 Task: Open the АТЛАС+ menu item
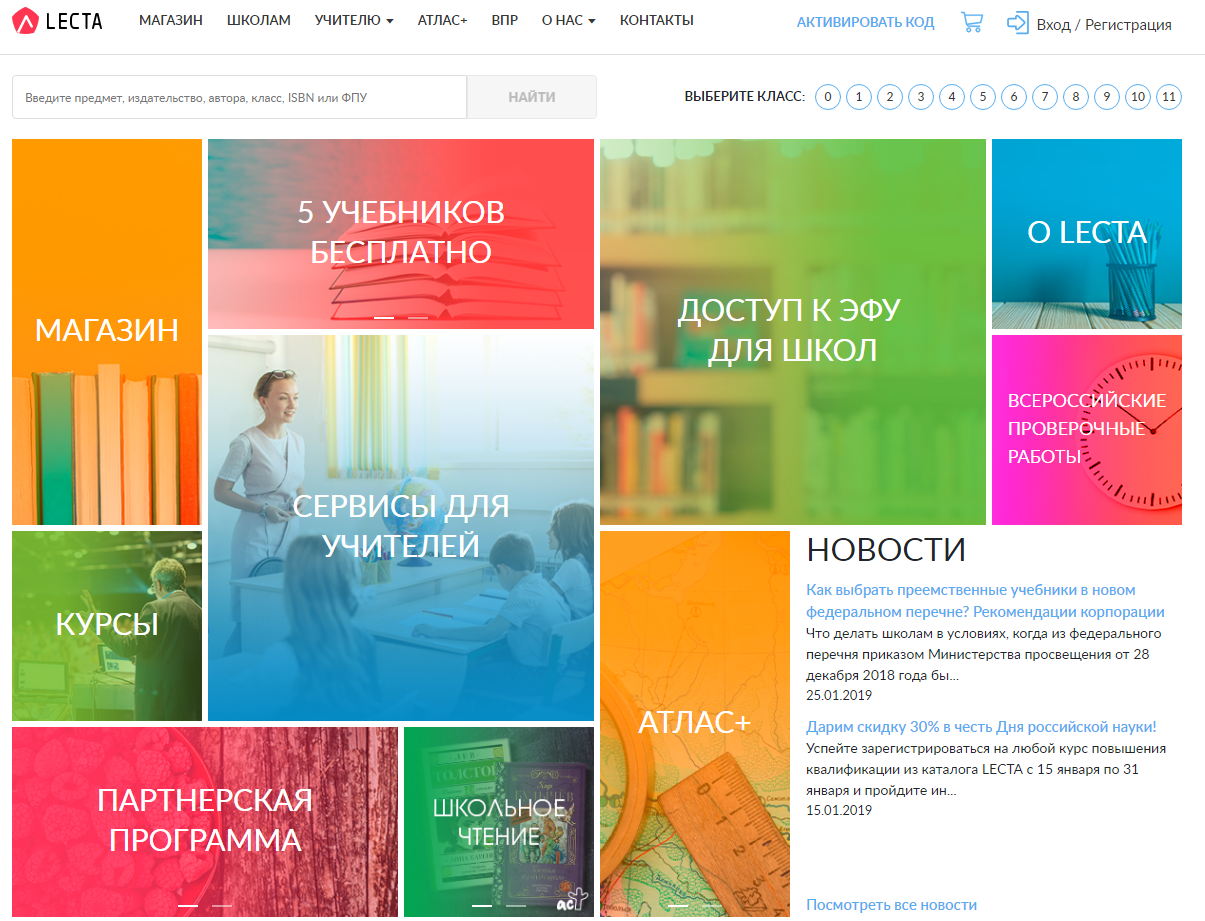pyautogui.click(x=443, y=20)
